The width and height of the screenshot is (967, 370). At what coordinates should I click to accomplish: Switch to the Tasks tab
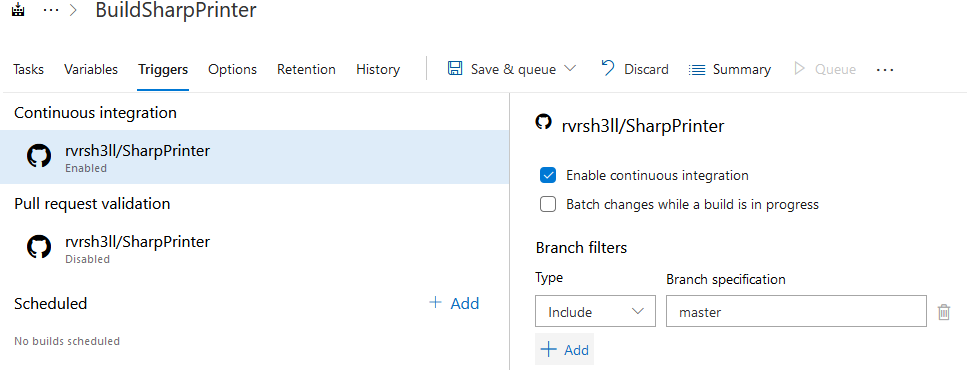(x=28, y=70)
